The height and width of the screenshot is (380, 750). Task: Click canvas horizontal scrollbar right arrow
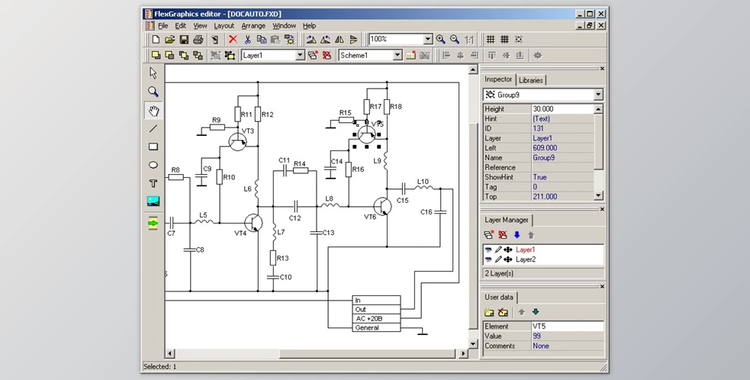tap(463, 354)
